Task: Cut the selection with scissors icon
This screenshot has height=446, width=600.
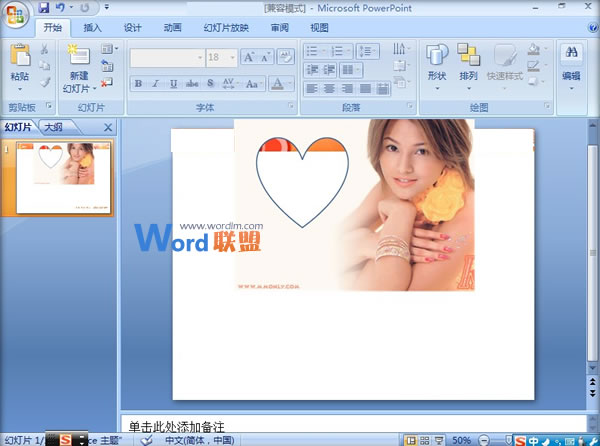Action: point(45,49)
